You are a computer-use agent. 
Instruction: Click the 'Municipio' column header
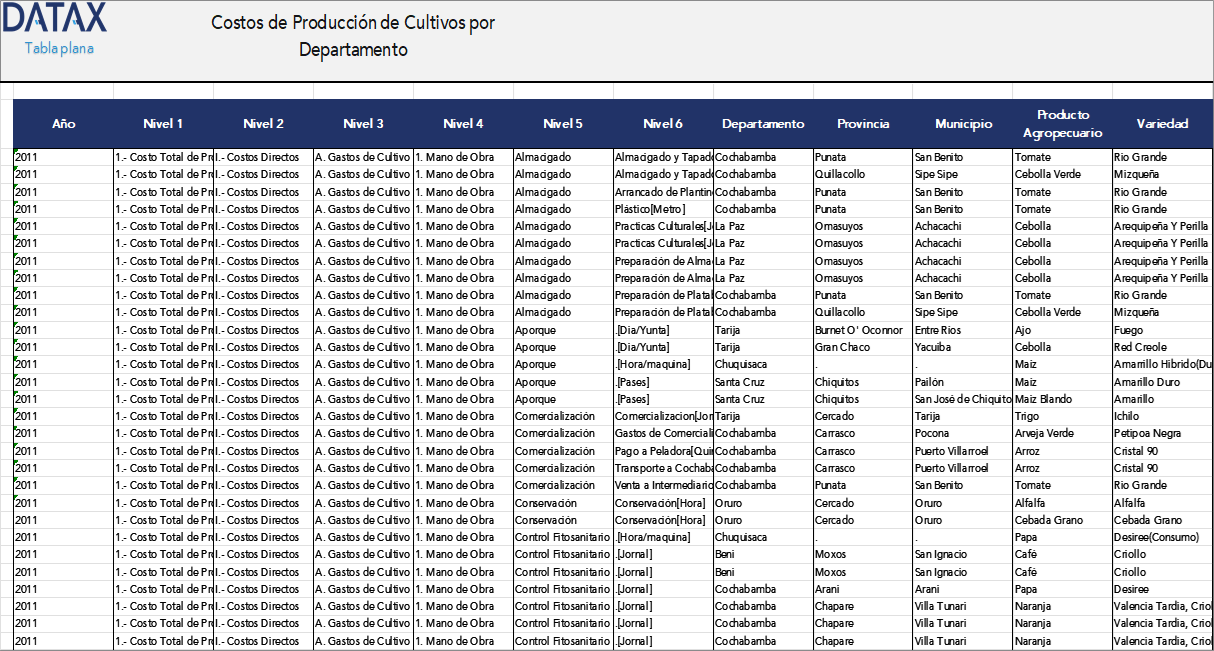pos(963,123)
